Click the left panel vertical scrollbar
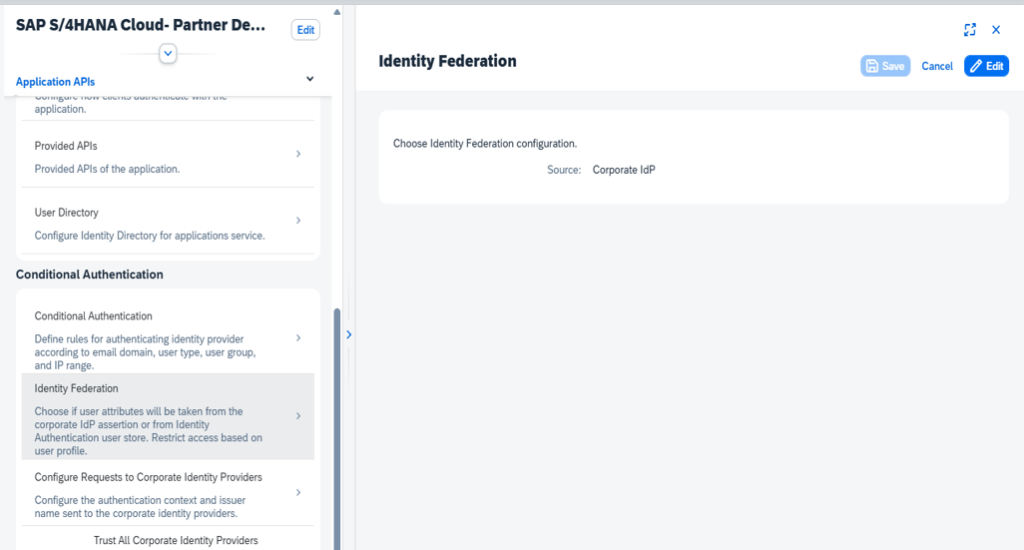Viewport: 1024px width, 550px height. [336, 420]
